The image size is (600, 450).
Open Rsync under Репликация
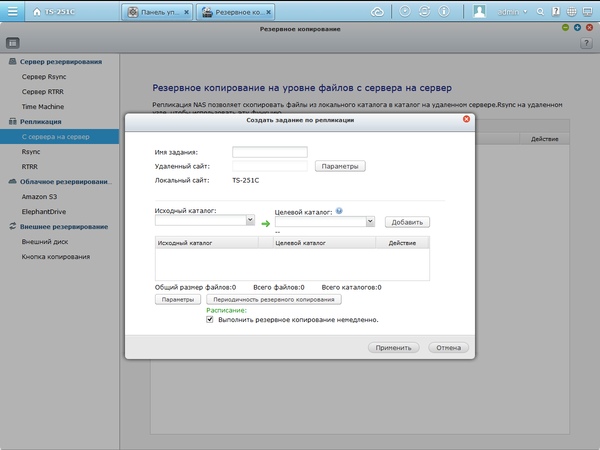coord(31,152)
